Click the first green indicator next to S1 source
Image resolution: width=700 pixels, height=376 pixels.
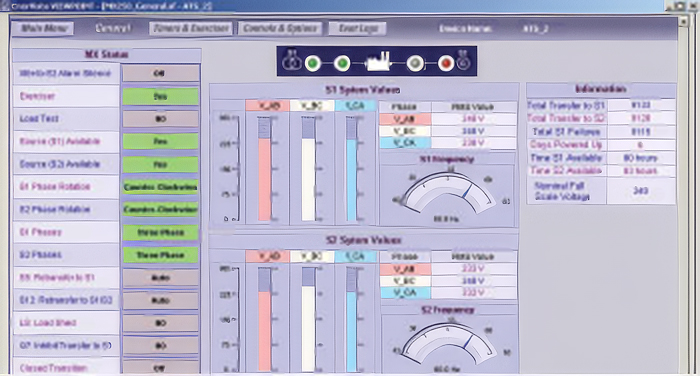313,63
